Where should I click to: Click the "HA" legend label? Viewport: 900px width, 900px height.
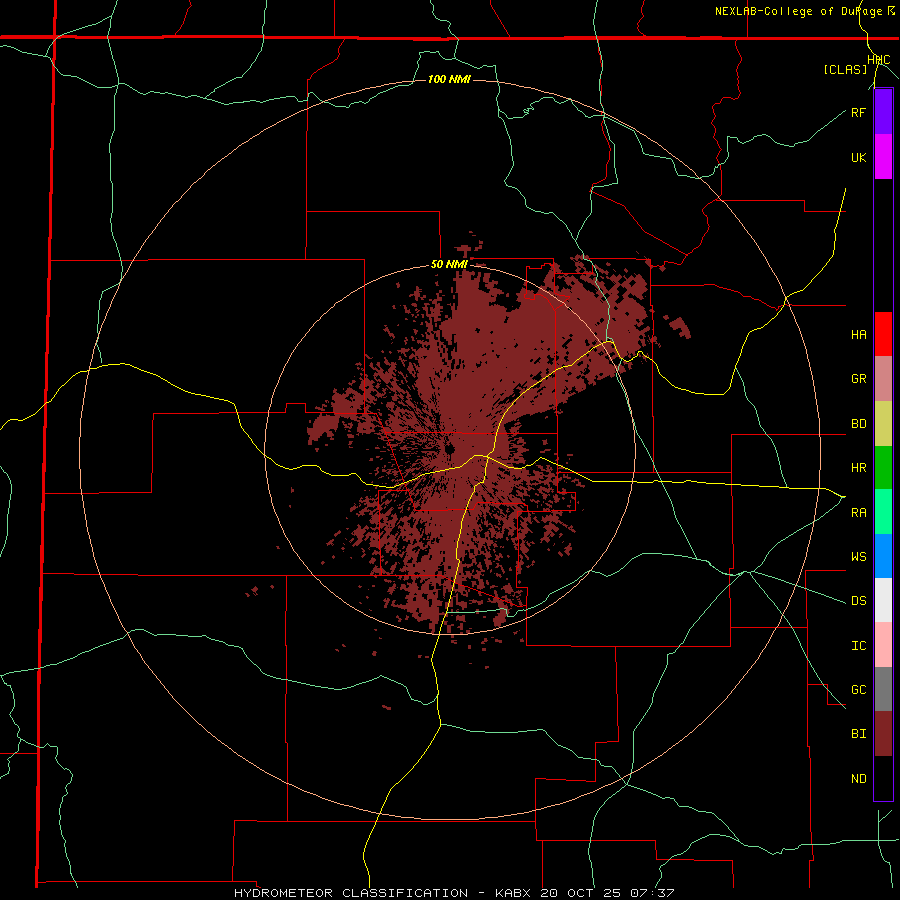click(x=858, y=335)
